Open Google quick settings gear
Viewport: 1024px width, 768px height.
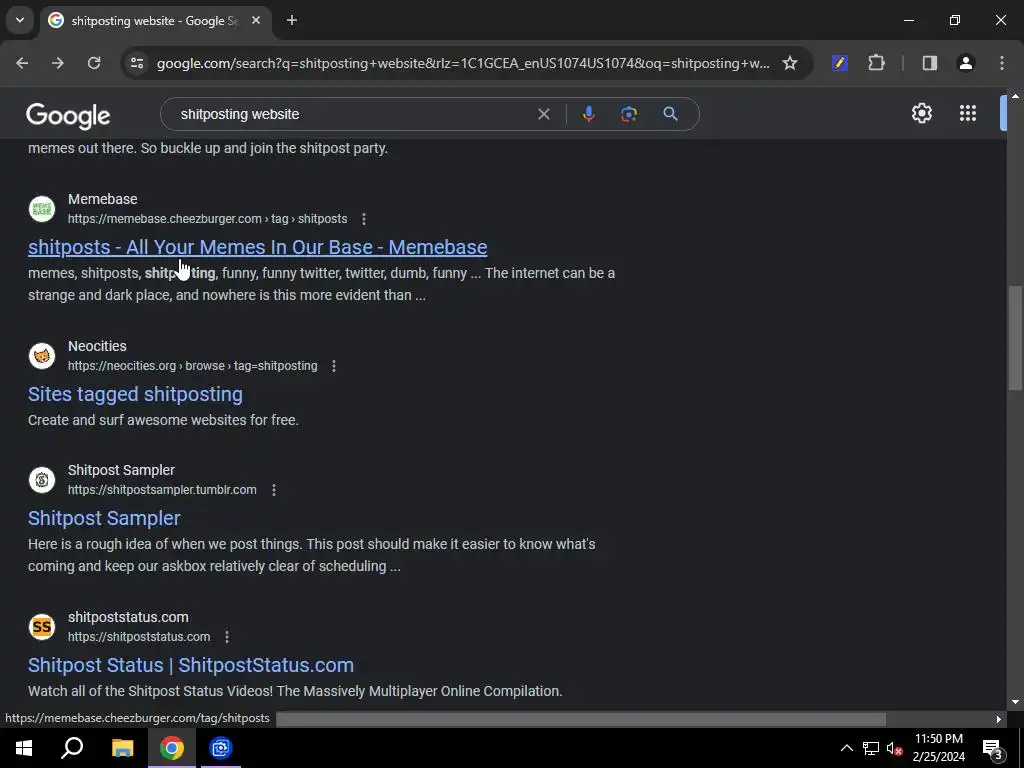(x=921, y=113)
